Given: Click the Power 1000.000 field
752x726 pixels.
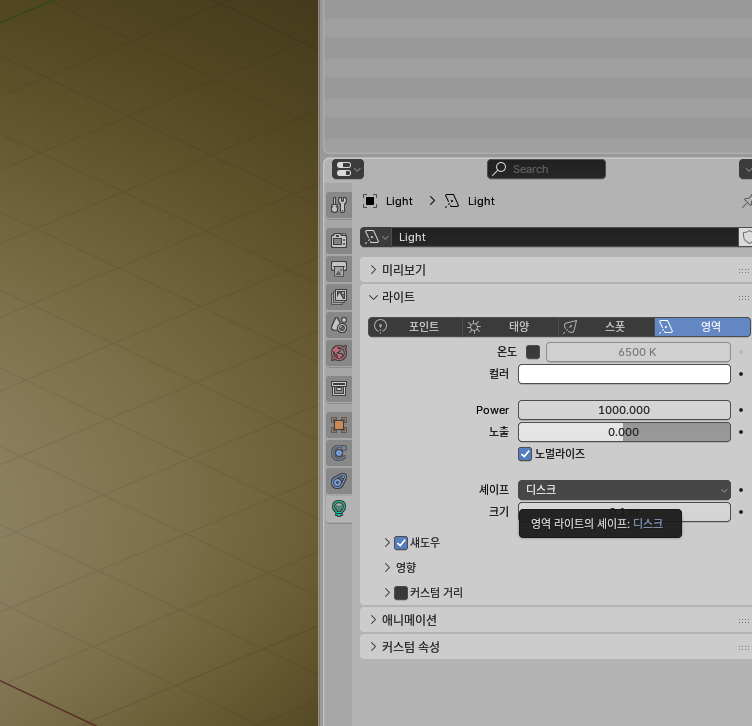Looking at the screenshot, I should coord(624,410).
